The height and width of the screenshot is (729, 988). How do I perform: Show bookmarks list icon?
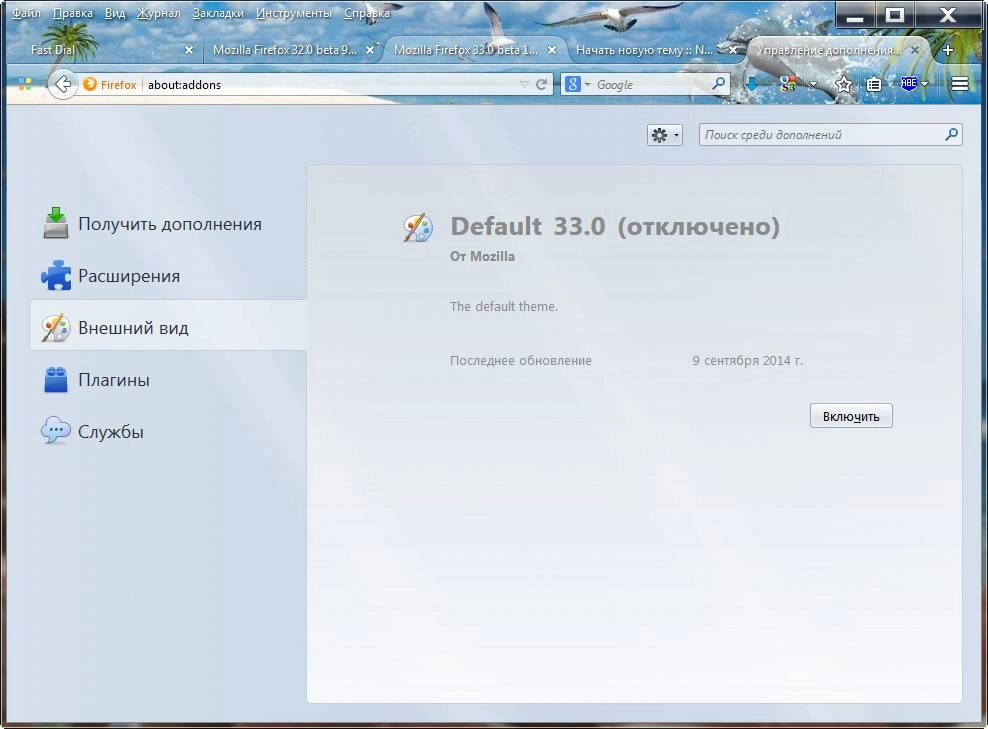click(874, 84)
